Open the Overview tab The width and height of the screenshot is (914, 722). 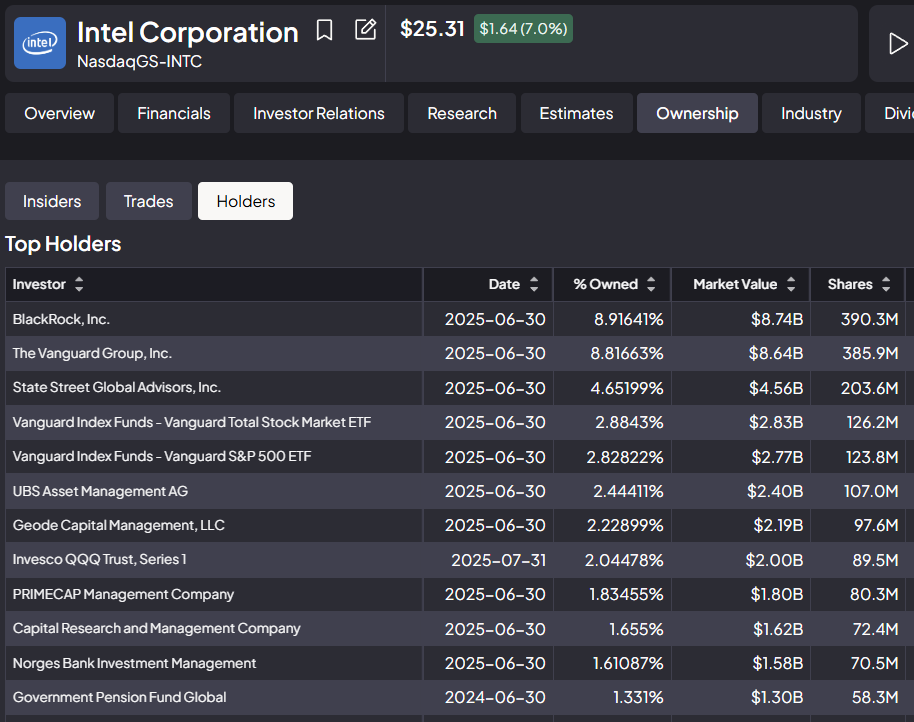coord(59,113)
